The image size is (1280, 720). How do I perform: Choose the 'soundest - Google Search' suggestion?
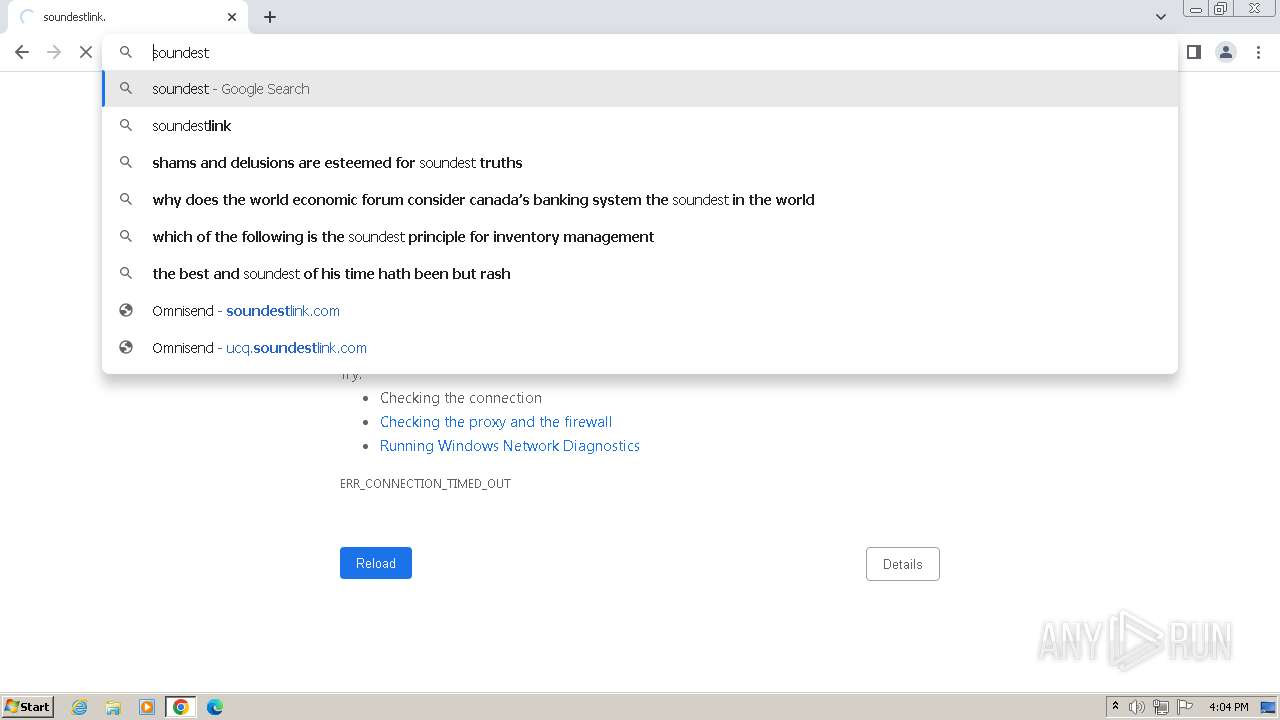(640, 88)
